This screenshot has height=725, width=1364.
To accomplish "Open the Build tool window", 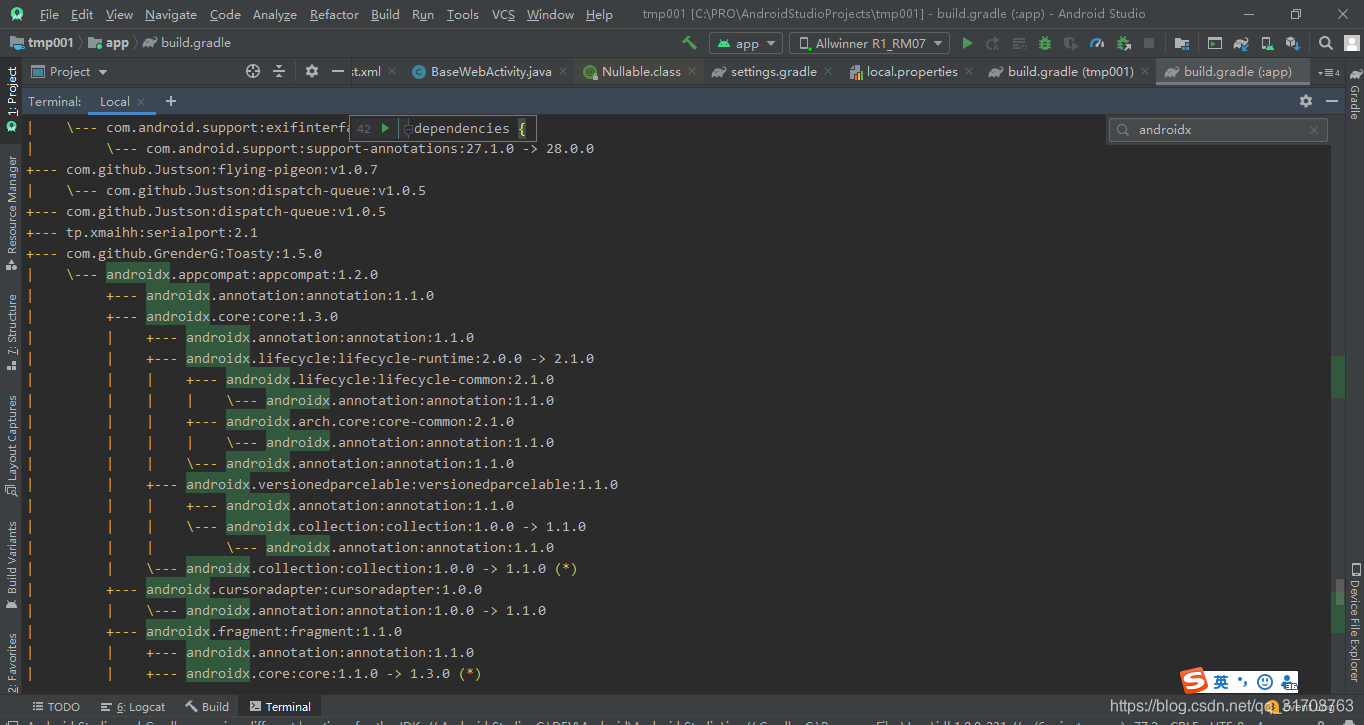I will click(207, 706).
